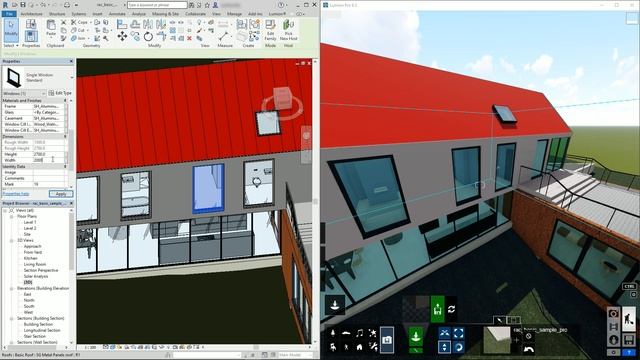Switch to the Annotate ribbon tab
Viewport: 640px width, 360px height.
click(117, 14)
